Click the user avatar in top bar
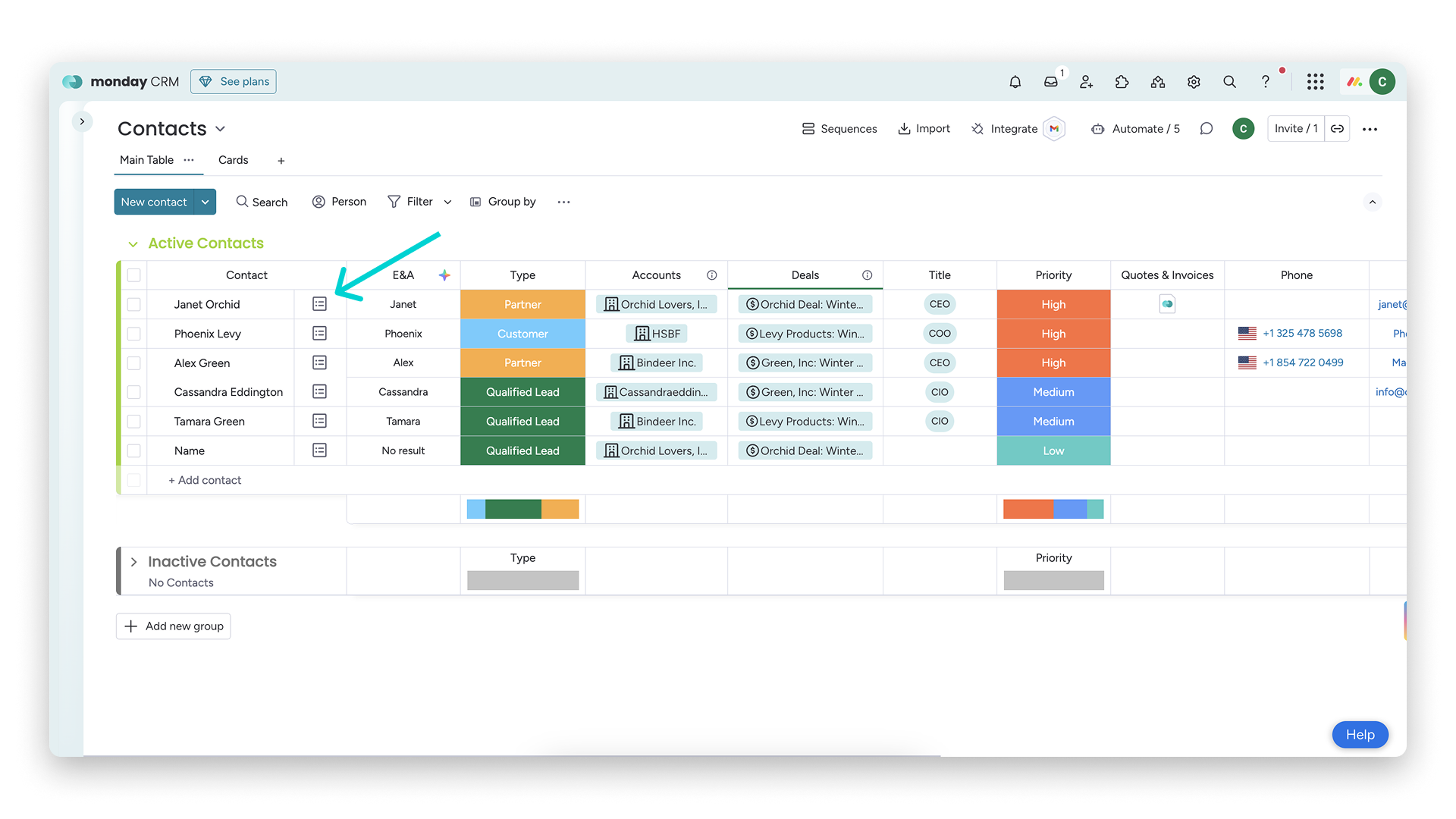The height and width of the screenshot is (819, 1456). (x=1382, y=82)
